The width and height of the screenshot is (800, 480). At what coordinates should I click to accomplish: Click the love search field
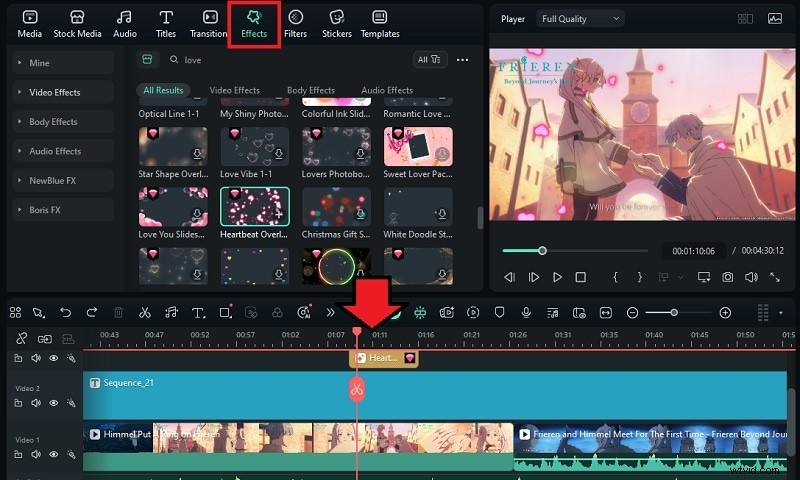click(x=286, y=60)
